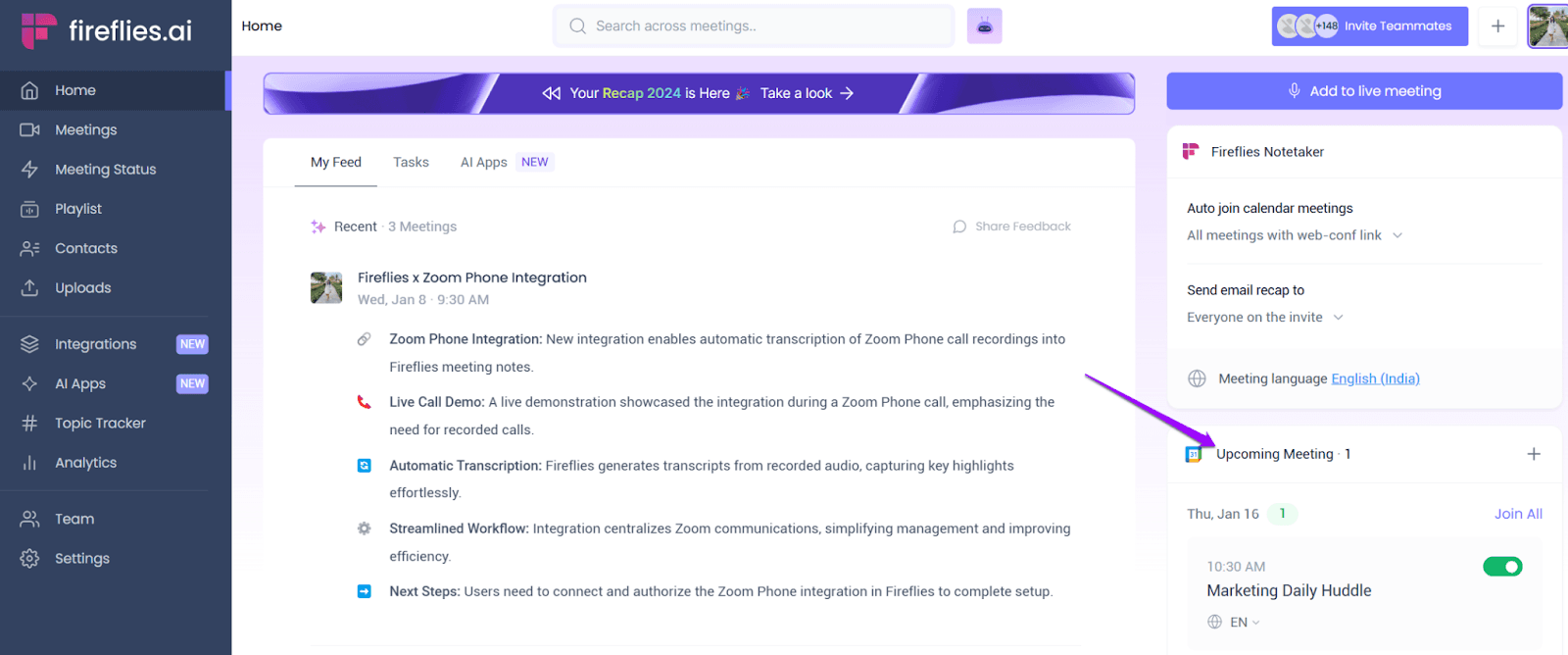
Task: Click Add to live meeting button
Action: pyautogui.click(x=1364, y=91)
